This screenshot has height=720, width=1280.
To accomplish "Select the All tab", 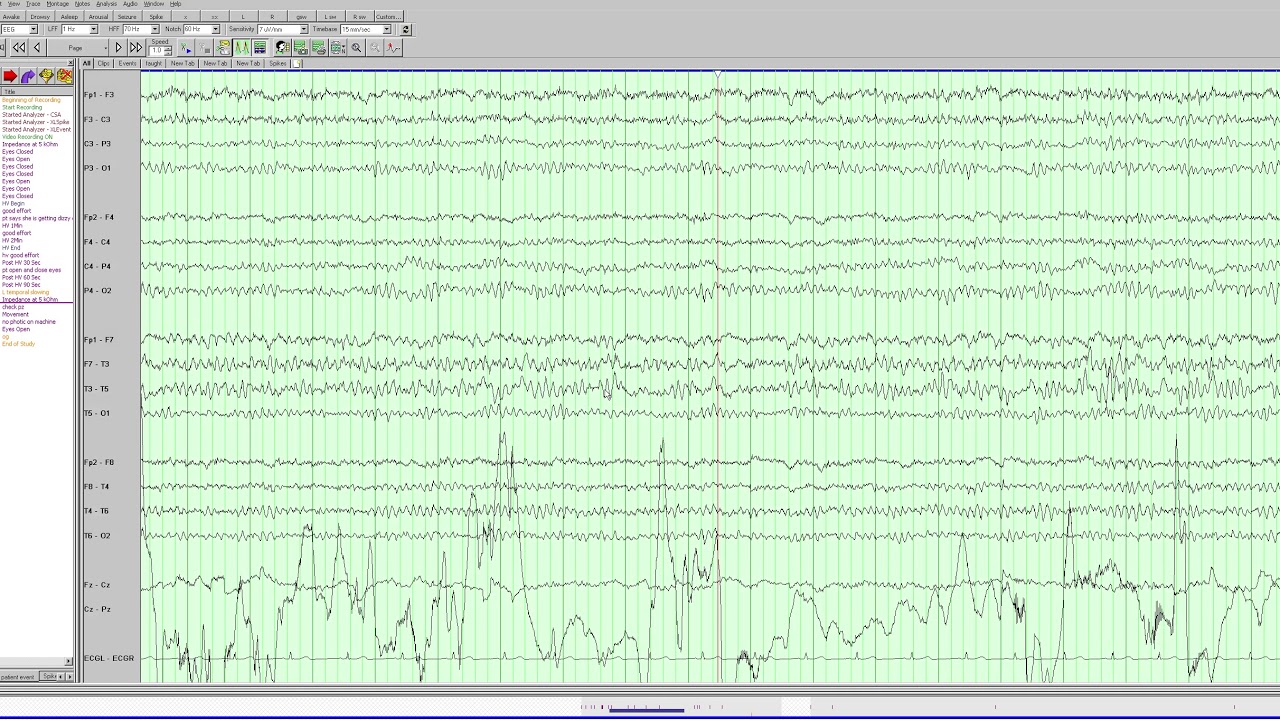I will 87,63.
